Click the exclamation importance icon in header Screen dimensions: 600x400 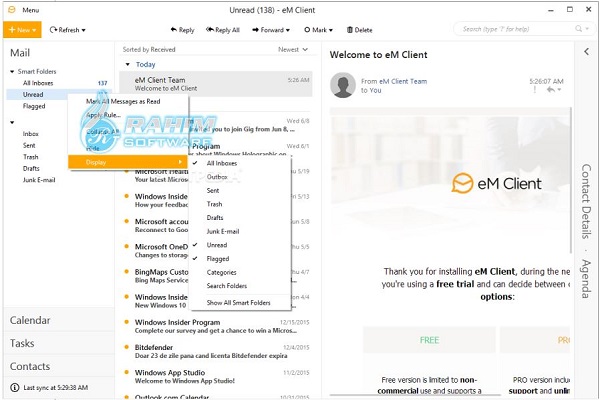pyautogui.click(x=535, y=90)
